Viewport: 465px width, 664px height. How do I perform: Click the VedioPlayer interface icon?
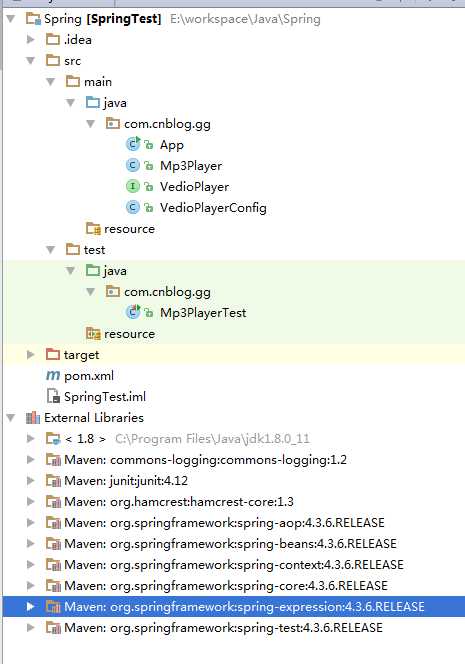[x=133, y=186]
